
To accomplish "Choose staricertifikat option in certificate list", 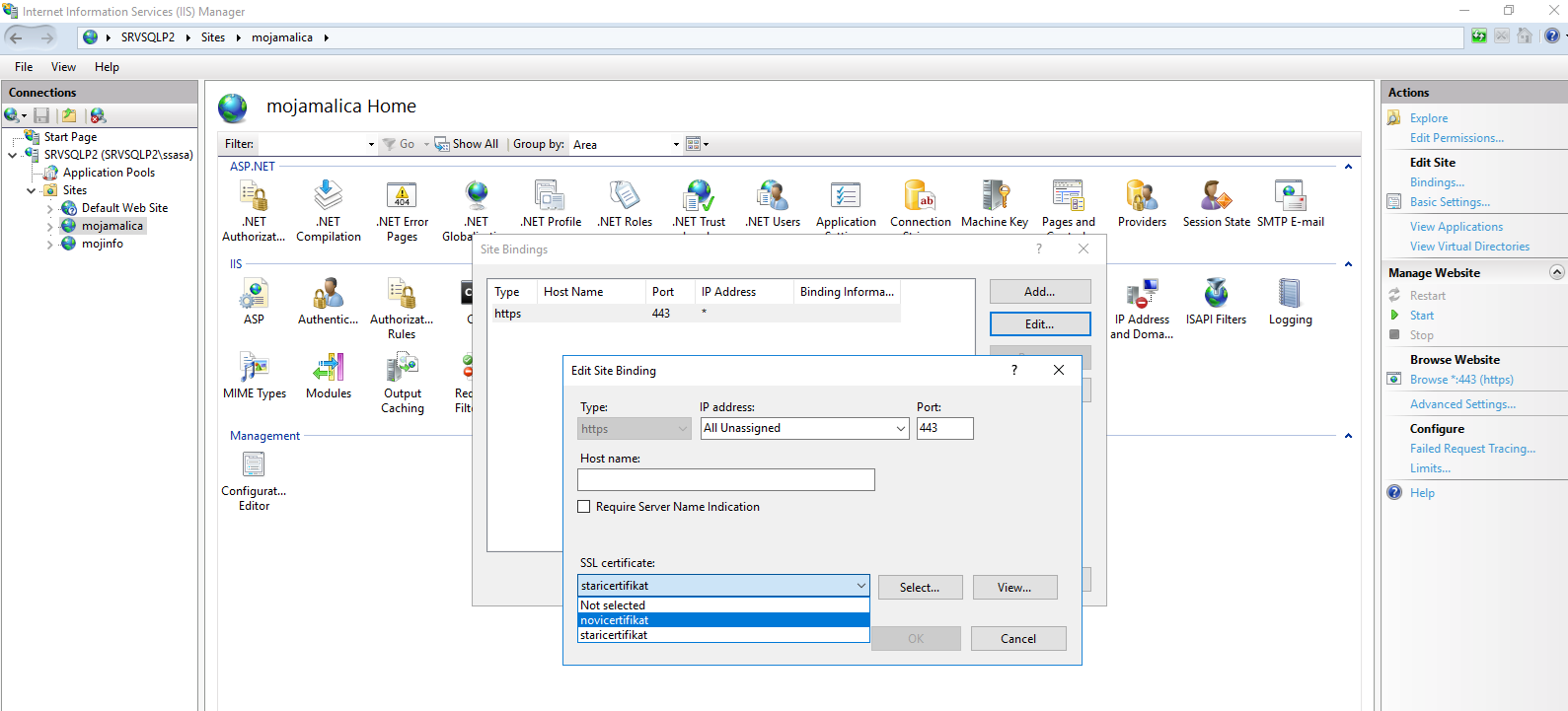I will [x=723, y=635].
